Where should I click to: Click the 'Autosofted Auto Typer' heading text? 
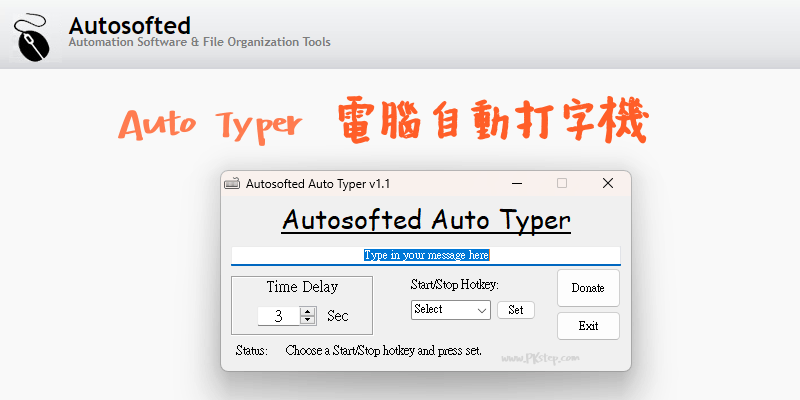[426, 220]
